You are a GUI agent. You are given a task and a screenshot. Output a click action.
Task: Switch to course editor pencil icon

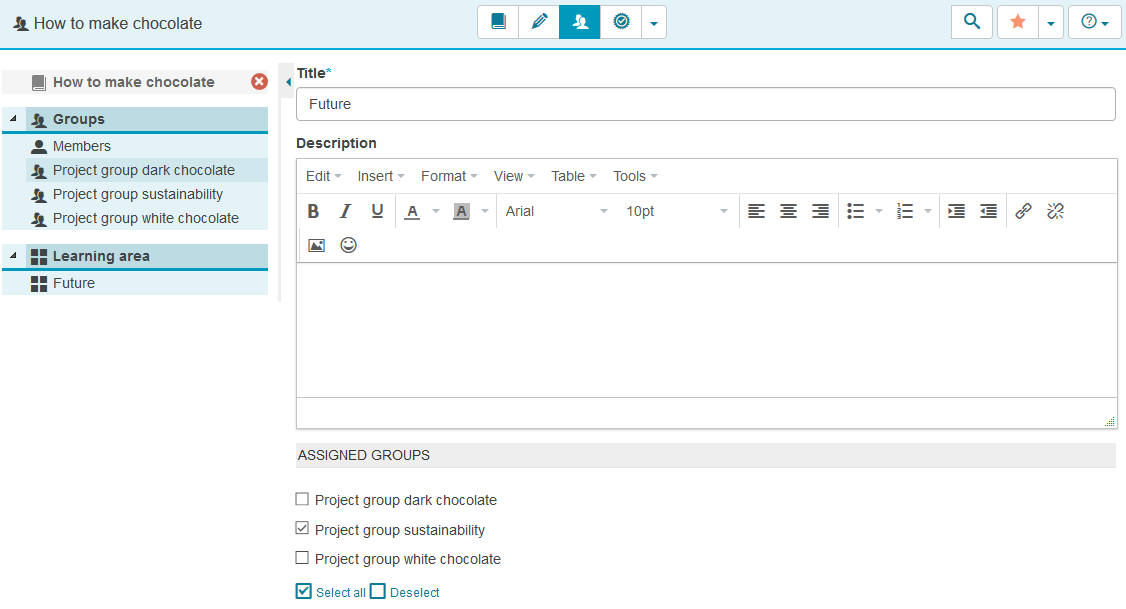coord(539,22)
